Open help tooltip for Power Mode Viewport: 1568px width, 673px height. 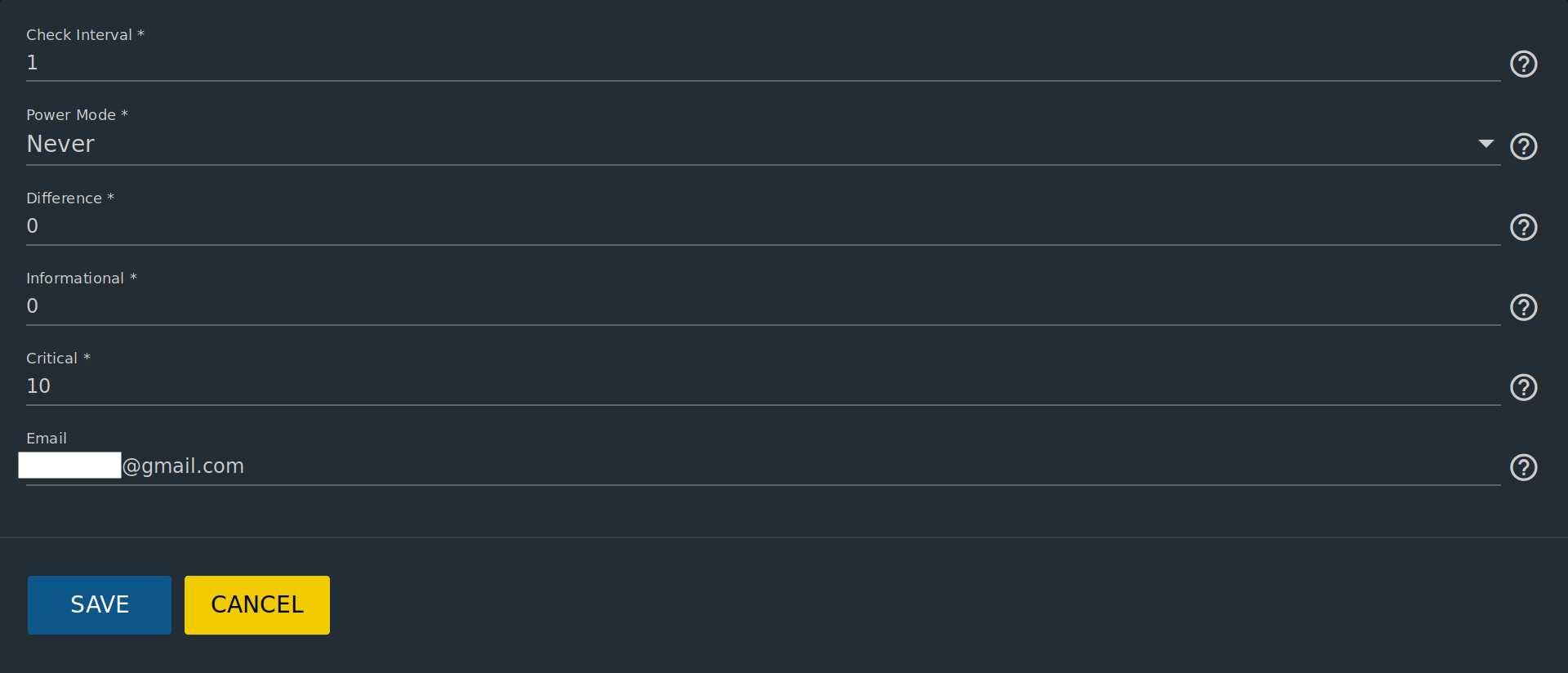1523,146
